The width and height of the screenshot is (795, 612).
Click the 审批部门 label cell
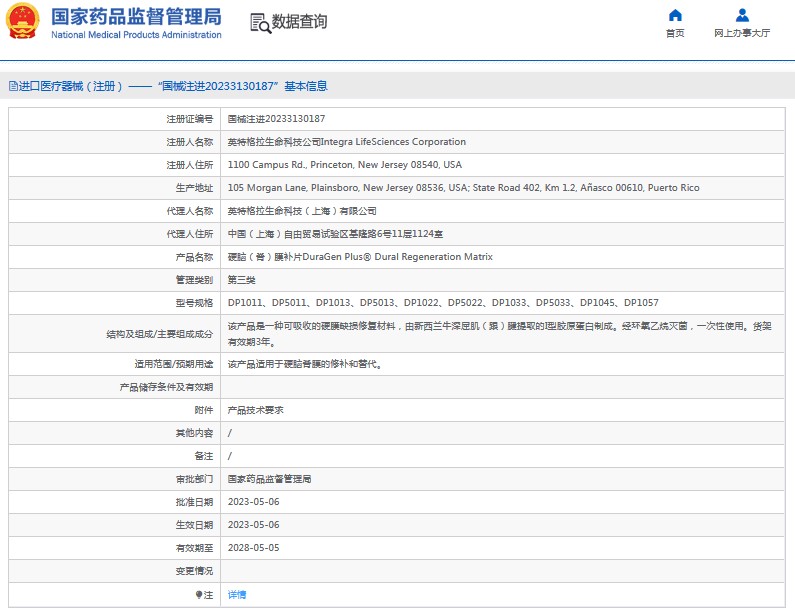115,479
